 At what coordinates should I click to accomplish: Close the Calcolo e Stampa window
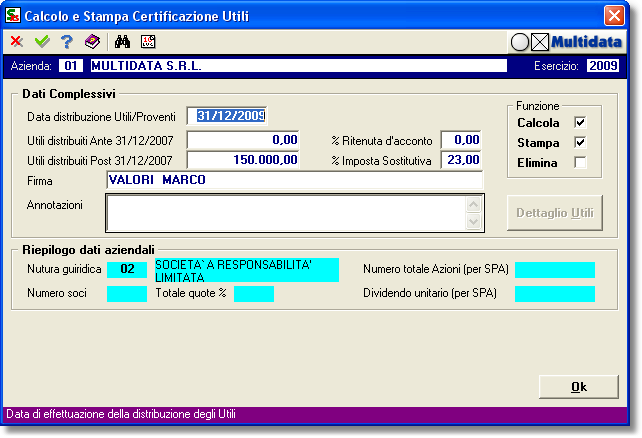[614, 16]
